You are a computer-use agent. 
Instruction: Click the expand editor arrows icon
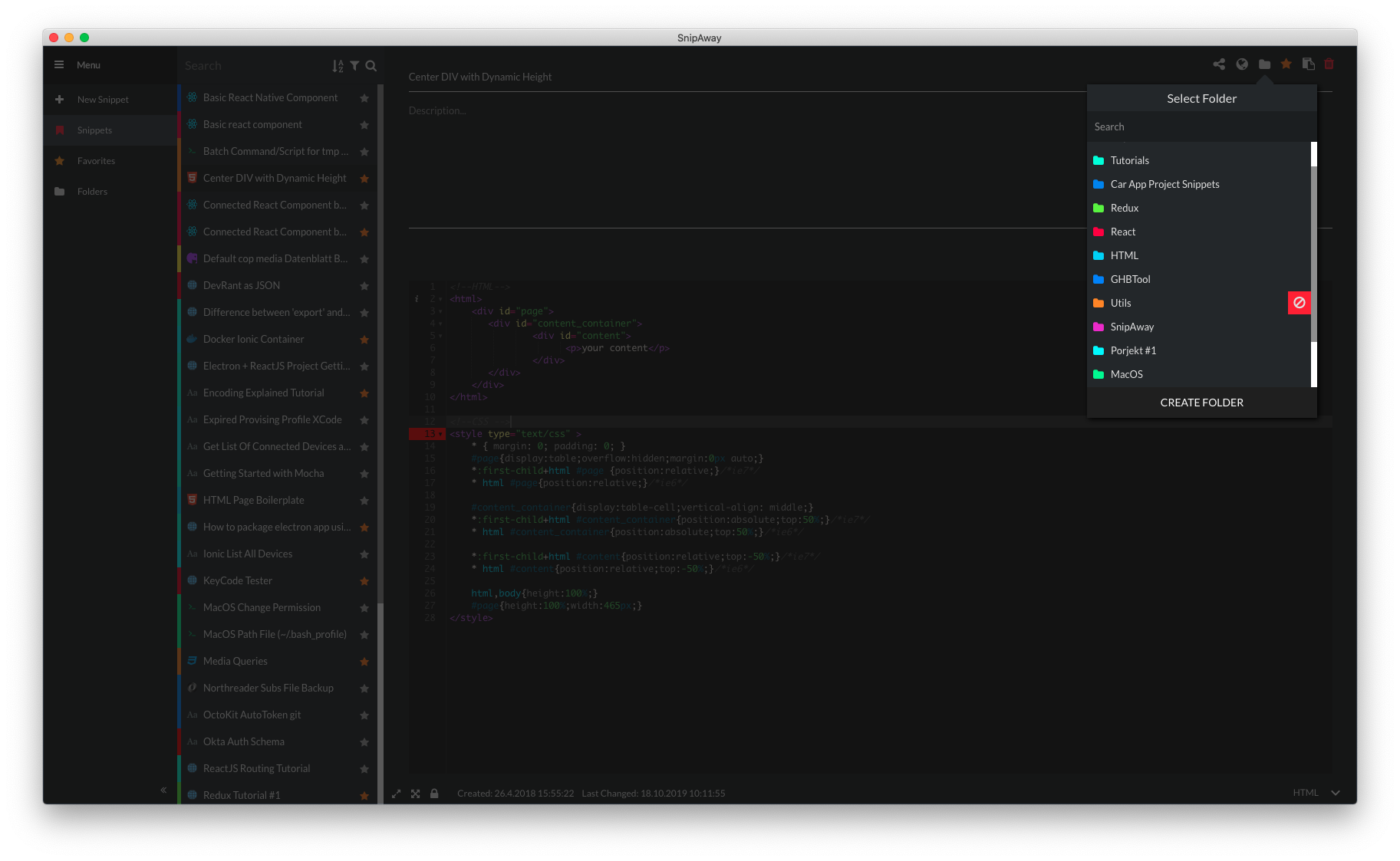[396, 794]
